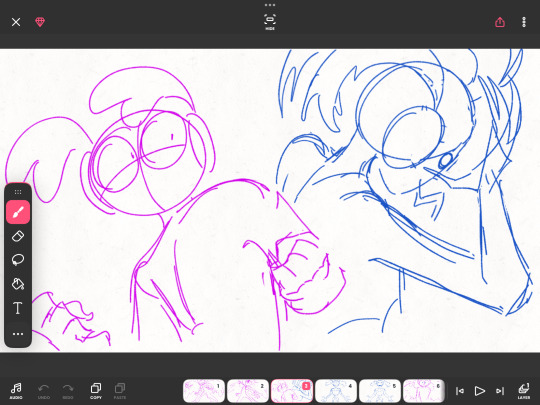Tap the three-dot handle at top center
Screen dimensions: 540x405
[x=270, y=5]
